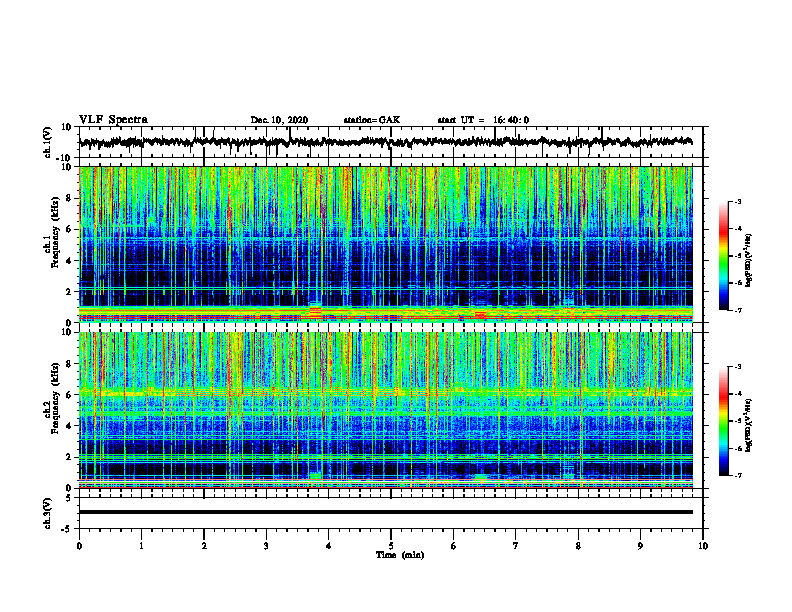
Task: Click time axis tick label "1"
Action: coord(142,546)
